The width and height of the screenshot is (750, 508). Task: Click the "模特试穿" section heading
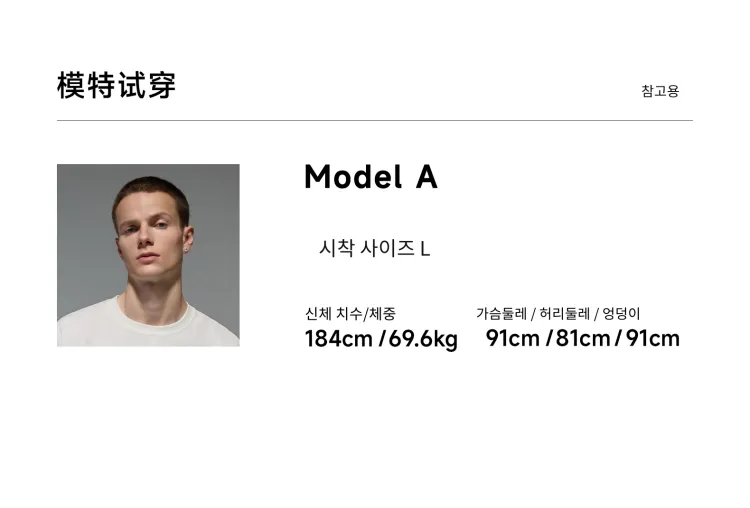pos(116,86)
